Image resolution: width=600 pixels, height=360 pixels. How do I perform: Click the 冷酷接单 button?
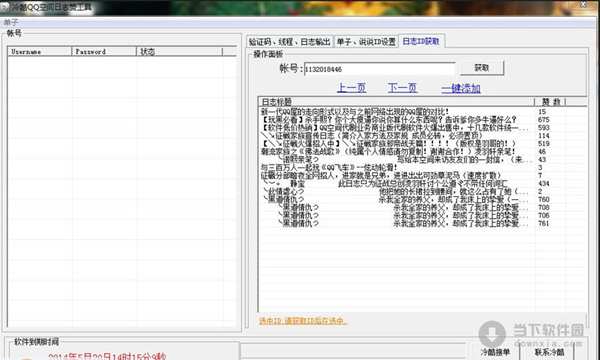coord(496,352)
